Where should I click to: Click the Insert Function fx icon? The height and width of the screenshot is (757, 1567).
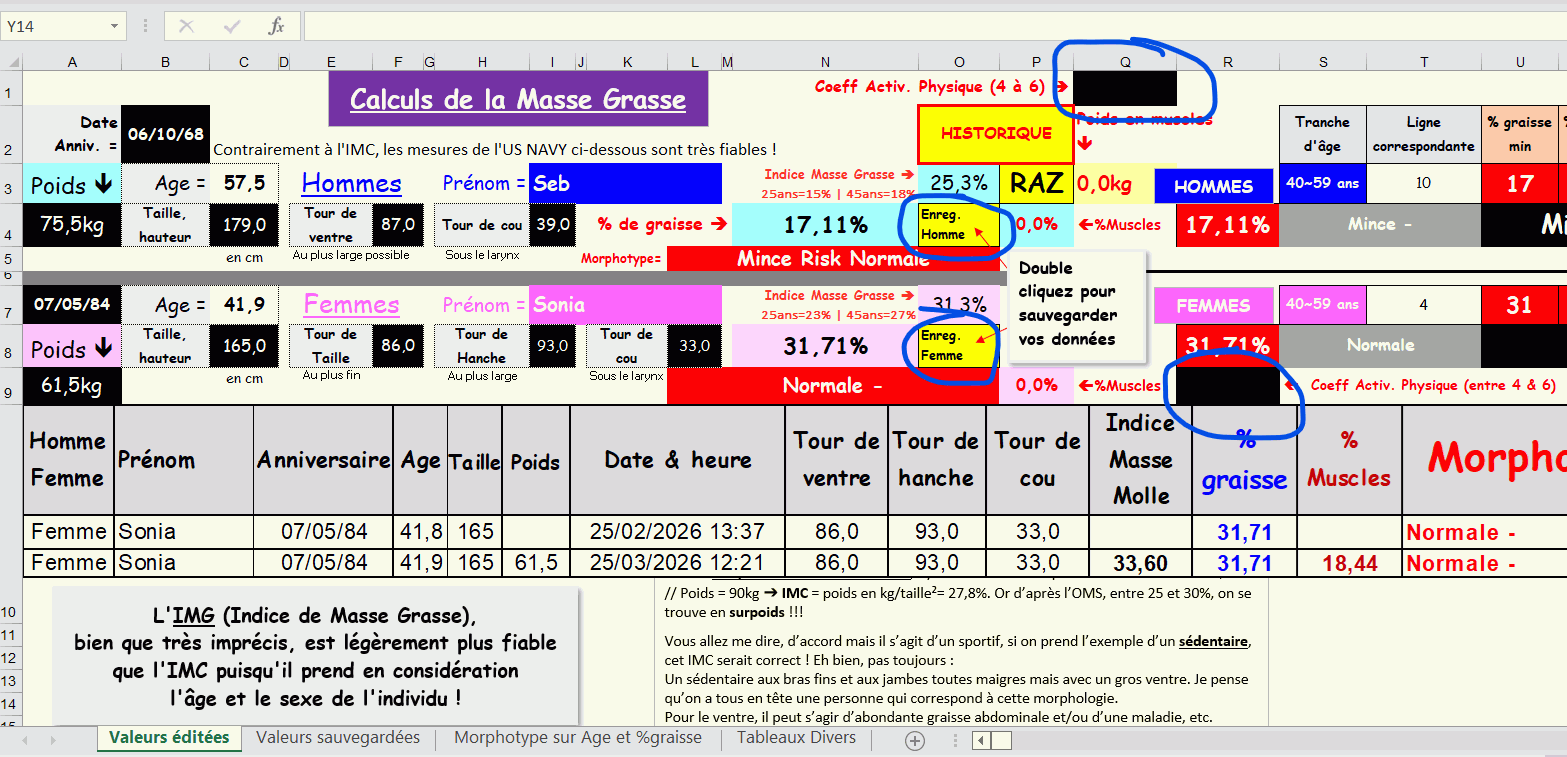(x=276, y=27)
